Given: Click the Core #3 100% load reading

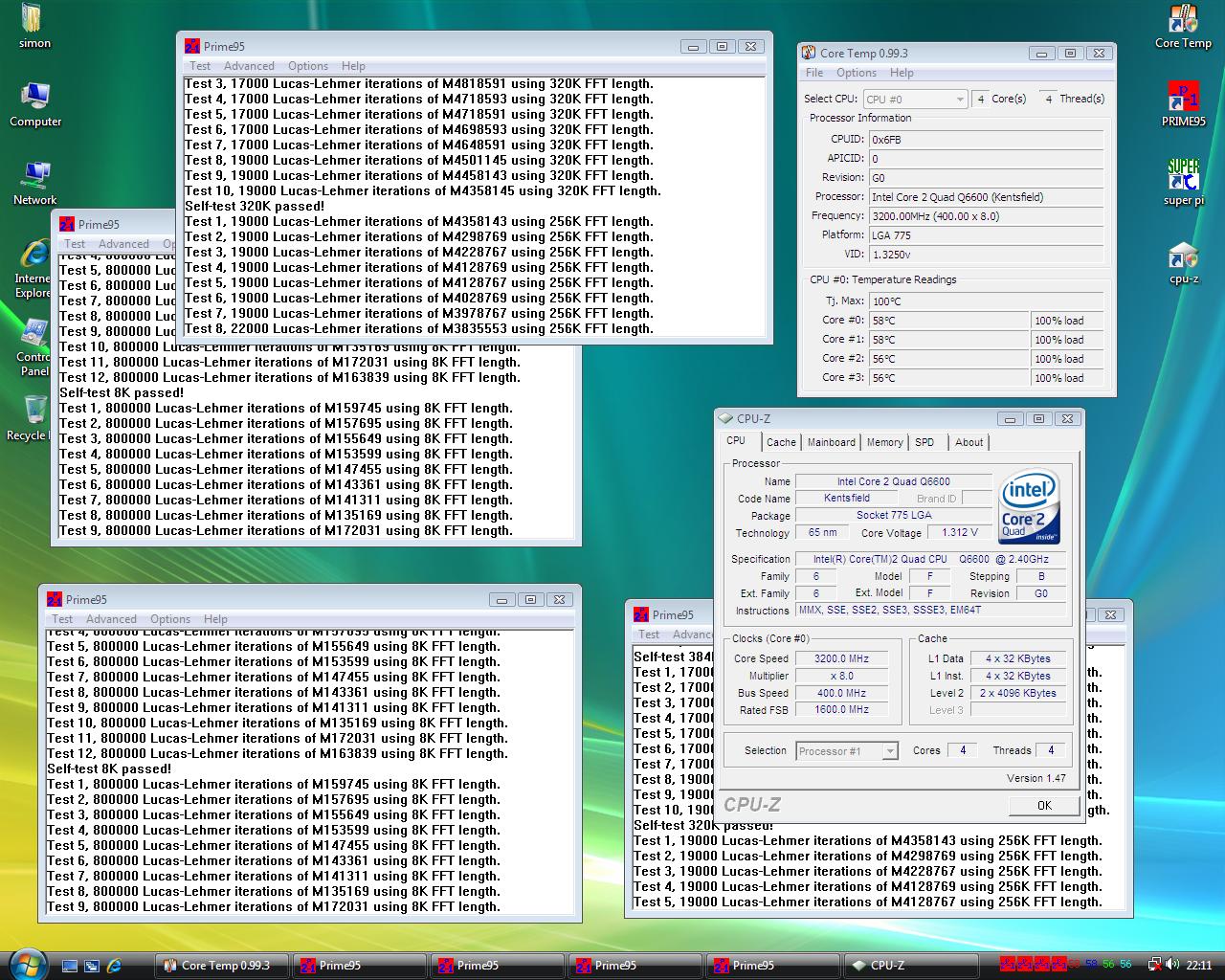Looking at the screenshot, I should (x=1067, y=378).
